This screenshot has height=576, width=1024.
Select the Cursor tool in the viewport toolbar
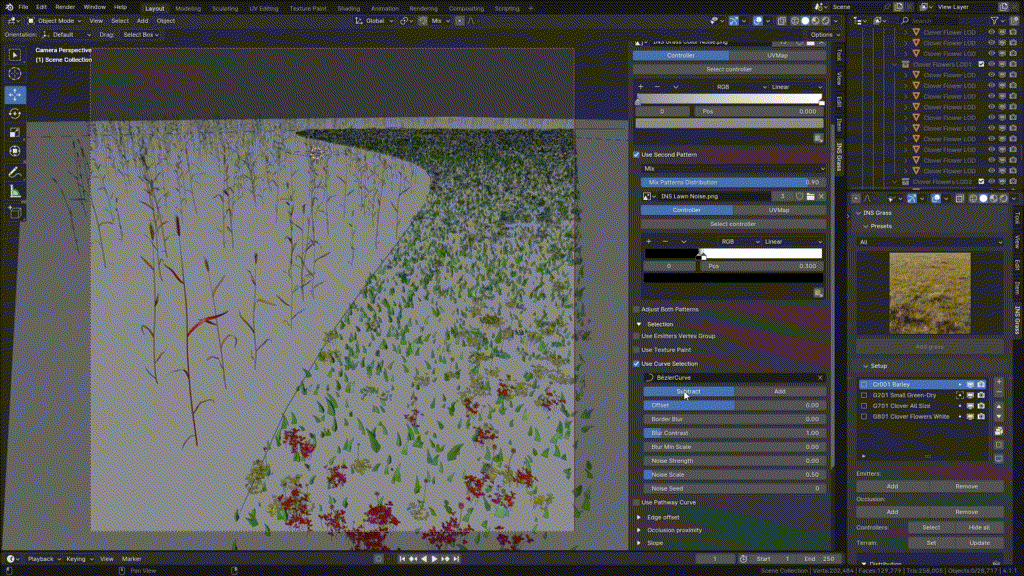[15, 74]
